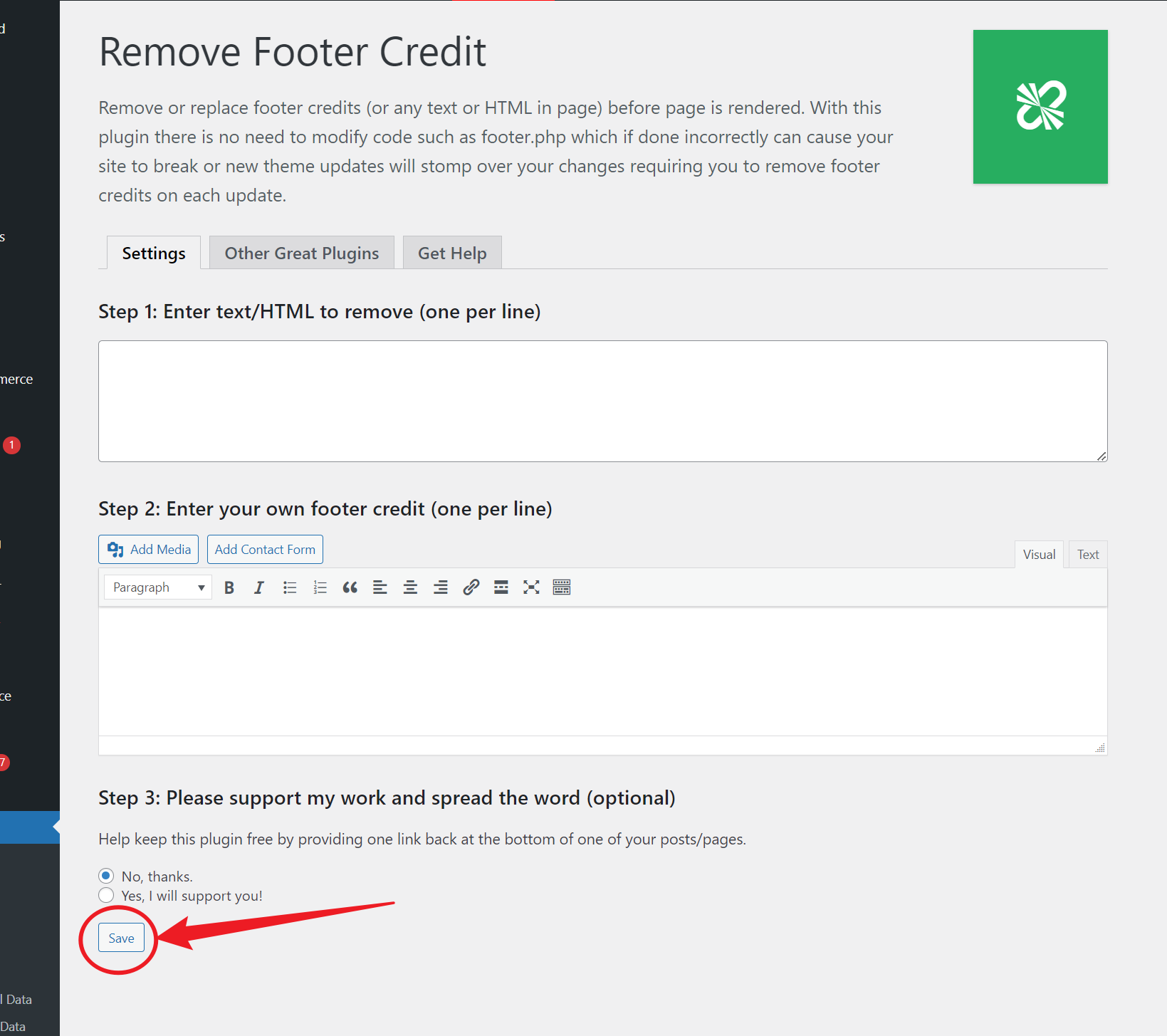The height and width of the screenshot is (1036, 1167).
Task: Click the sidebar item with red badge 1
Action: click(11, 445)
